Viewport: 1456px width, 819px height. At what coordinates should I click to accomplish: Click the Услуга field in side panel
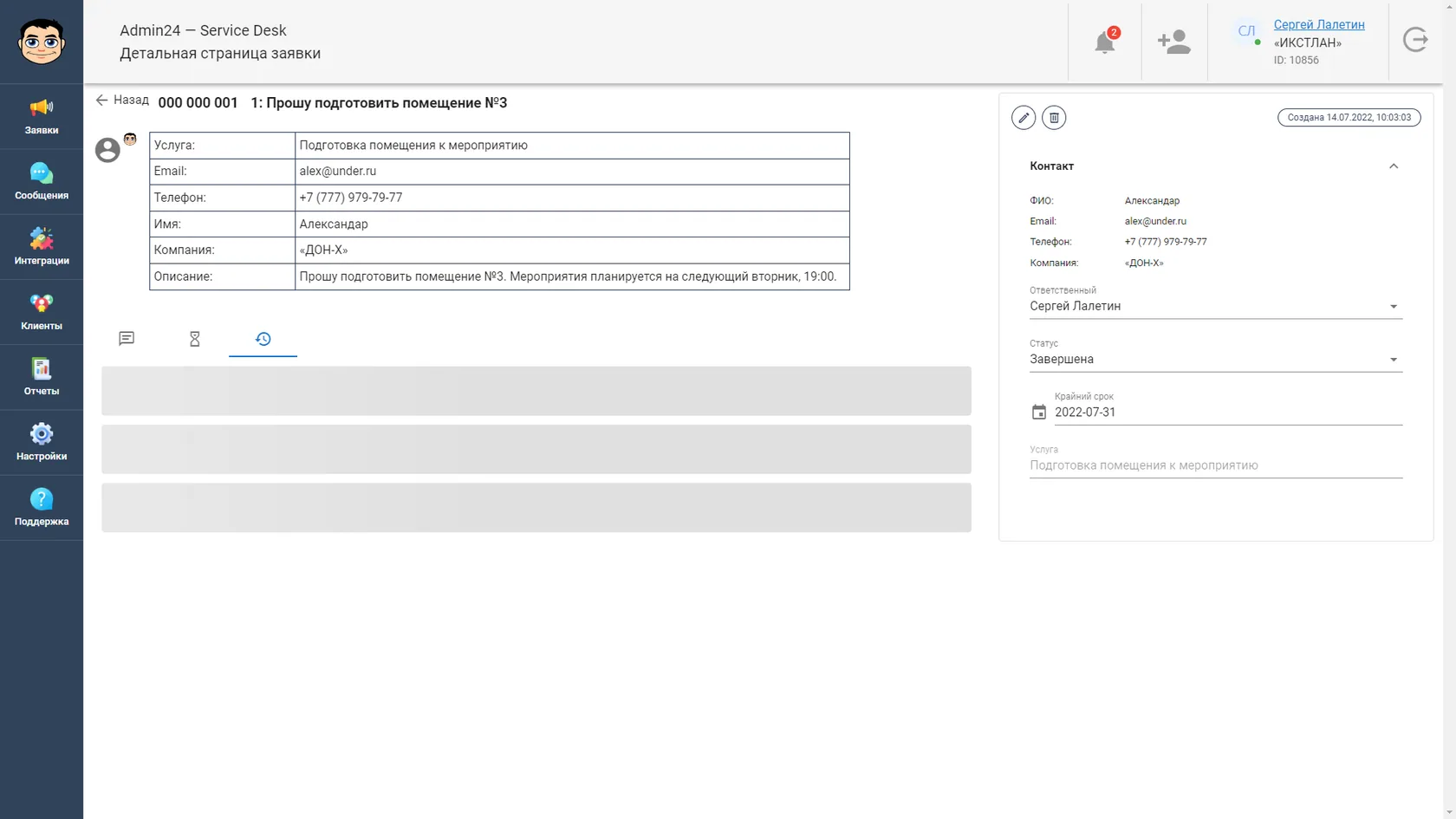click(1216, 465)
